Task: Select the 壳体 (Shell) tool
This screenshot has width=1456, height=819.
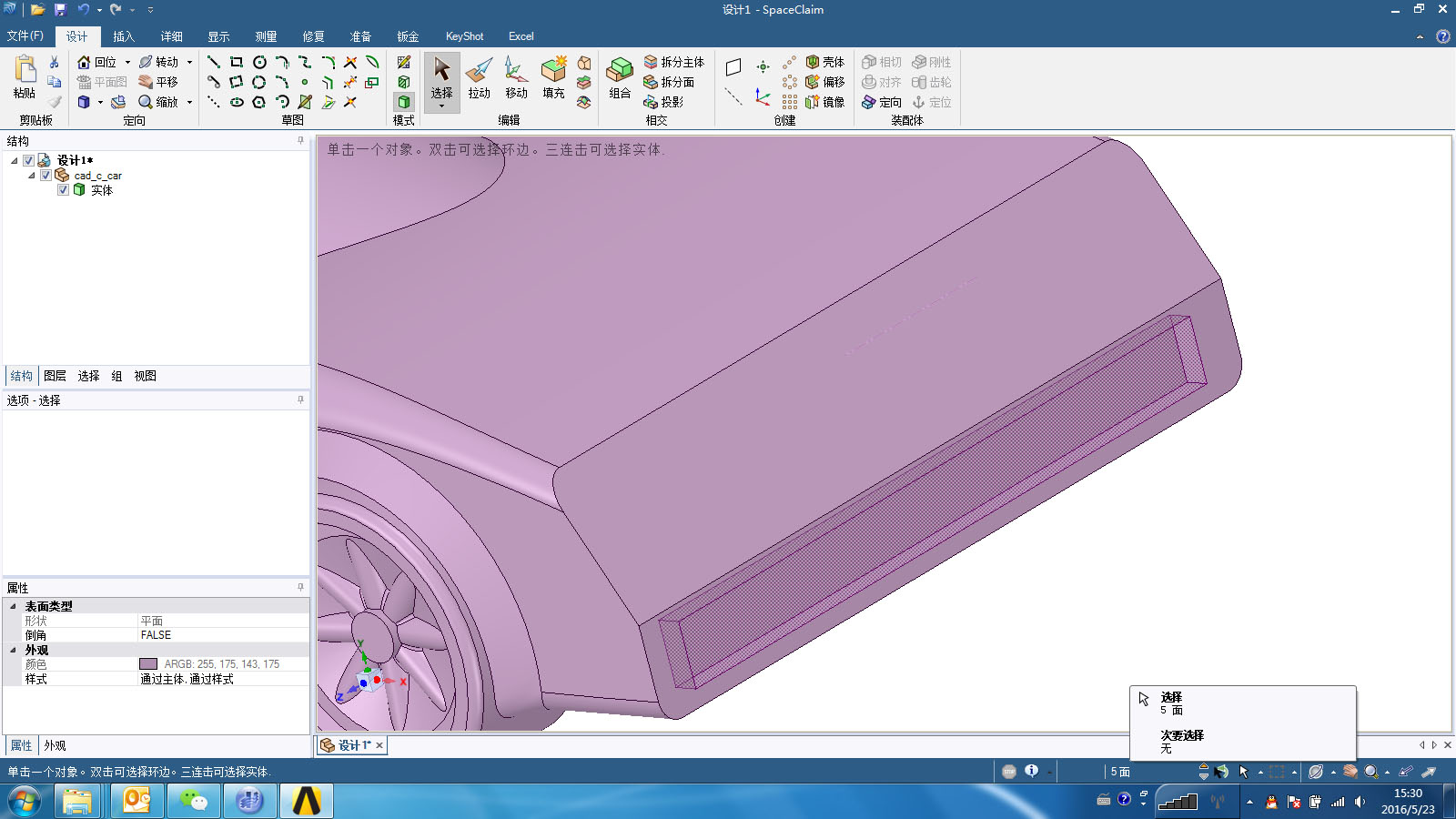Action: pyautogui.click(x=825, y=62)
